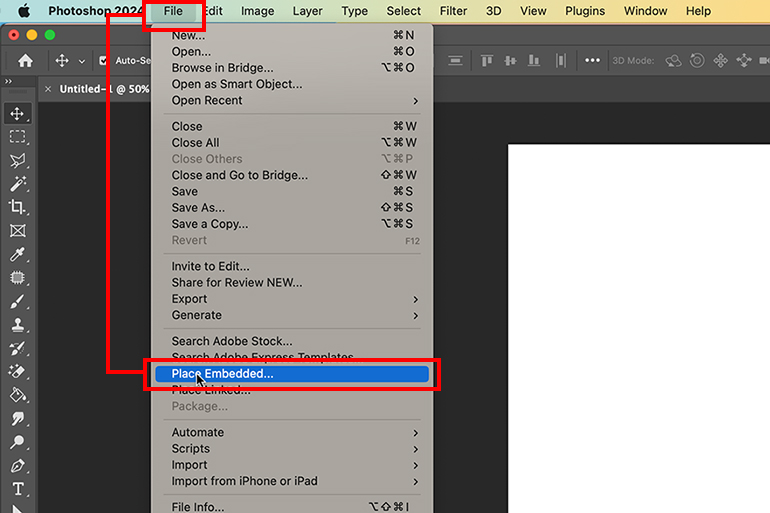The image size is (770, 513).
Task: Click the 3D orbit mode icon
Action: (x=673, y=61)
